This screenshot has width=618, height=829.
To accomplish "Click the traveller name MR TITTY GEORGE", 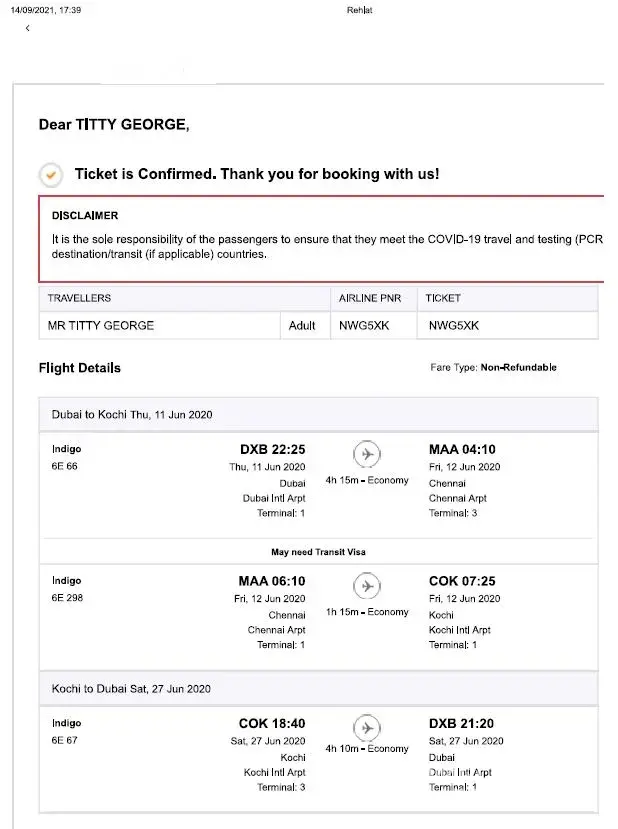I will (x=101, y=325).
